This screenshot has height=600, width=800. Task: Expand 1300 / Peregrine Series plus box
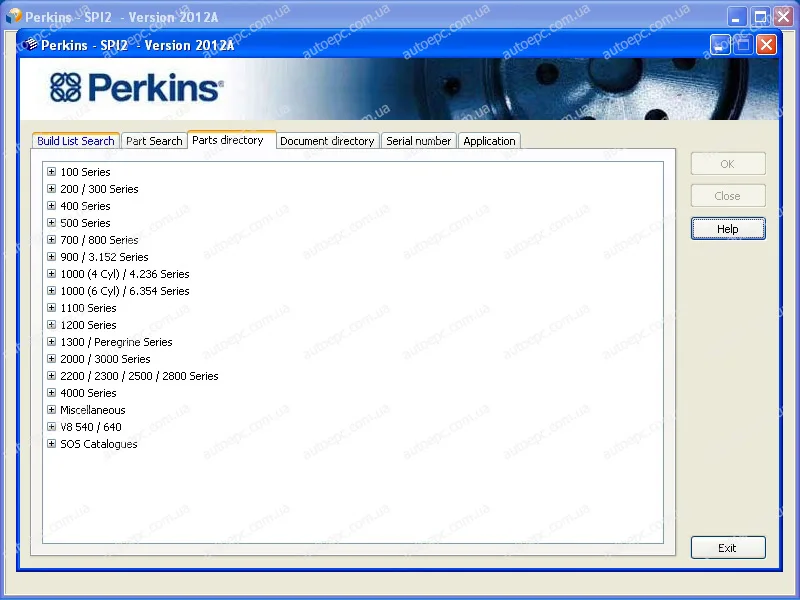52,341
